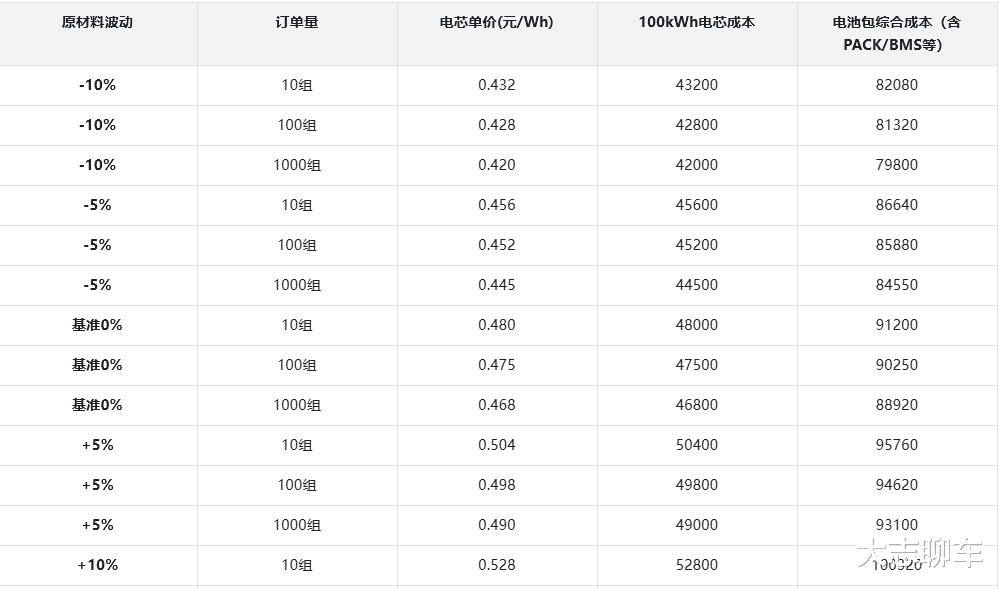Select the 电芯单价(元/Wh) column header
Screen dimensions: 1000x589
(x=497, y=22)
